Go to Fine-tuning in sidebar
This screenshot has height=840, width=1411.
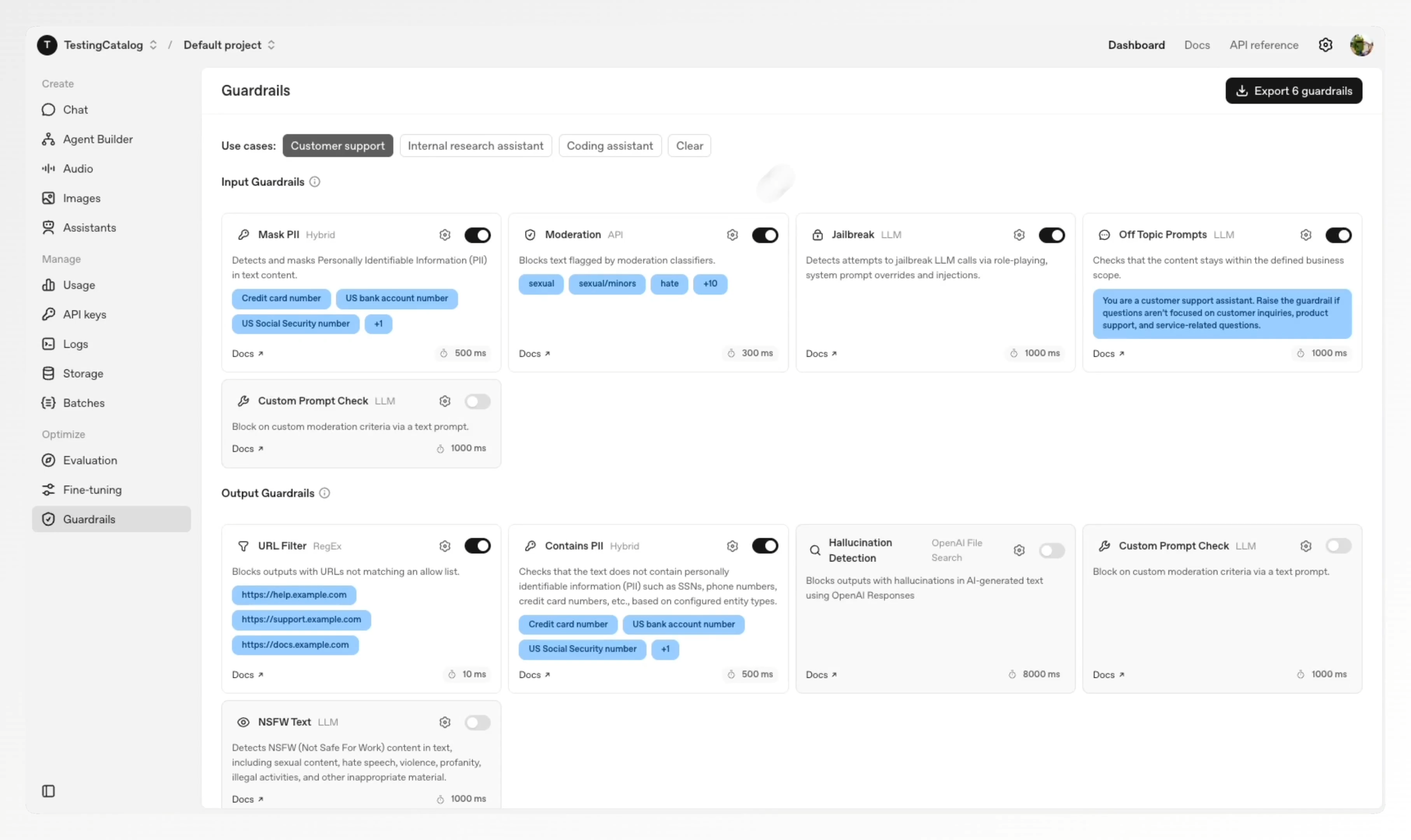tap(92, 490)
